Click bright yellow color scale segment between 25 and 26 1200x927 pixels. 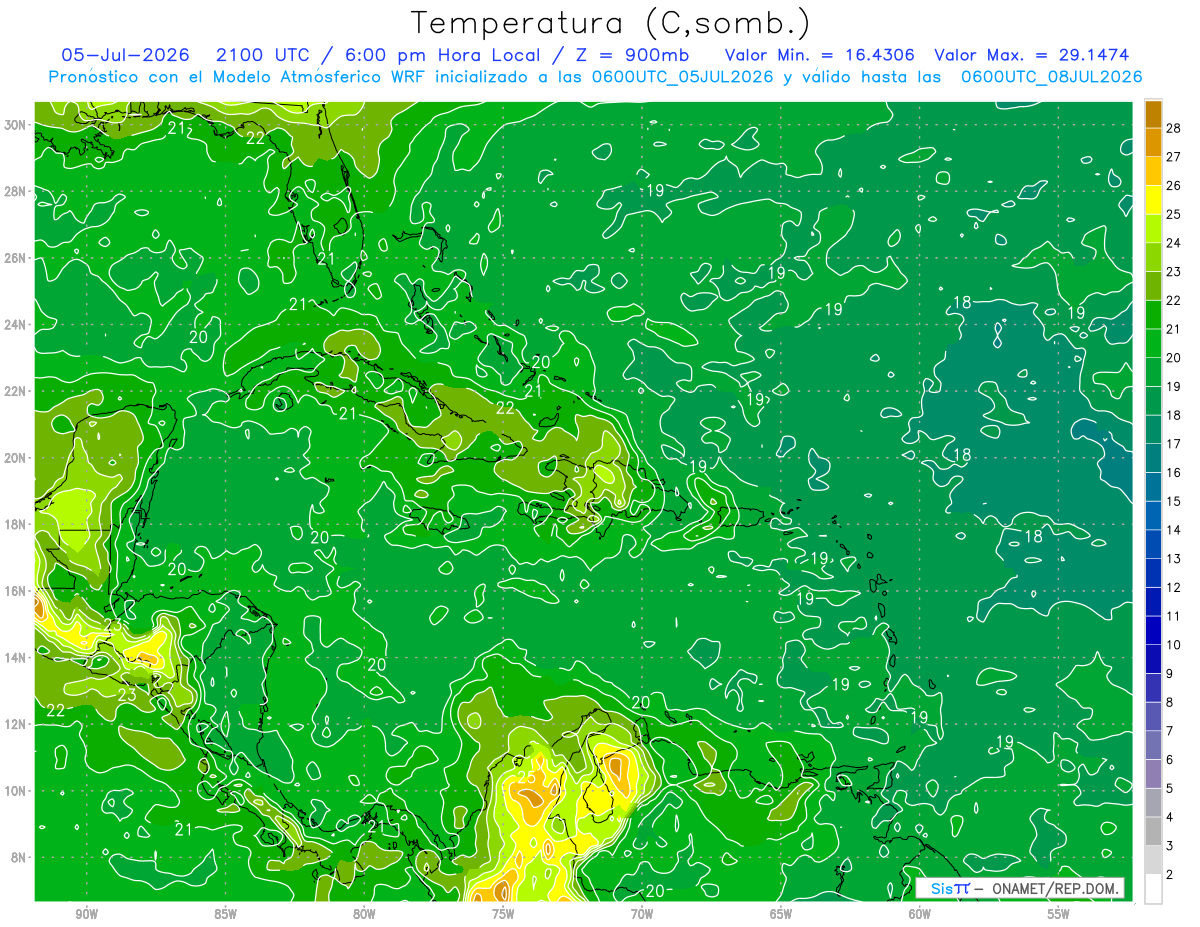pos(1153,199)
